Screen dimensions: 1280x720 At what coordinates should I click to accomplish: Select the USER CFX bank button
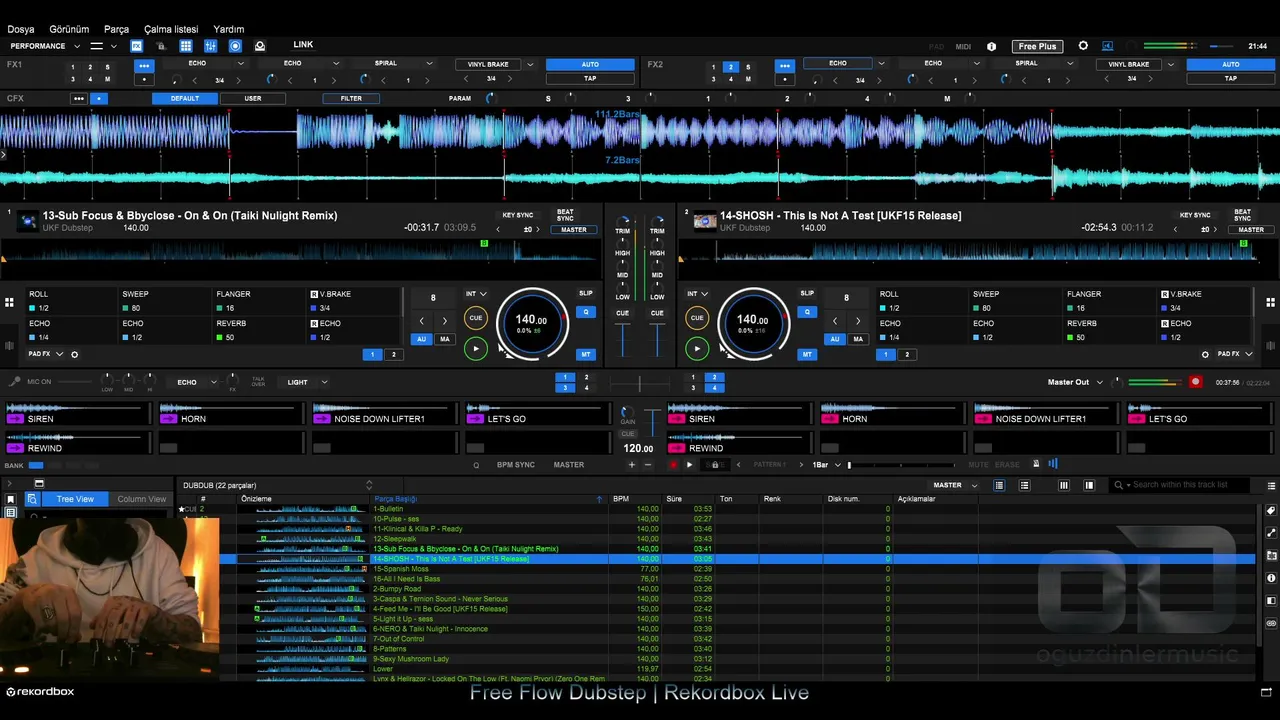253,98
